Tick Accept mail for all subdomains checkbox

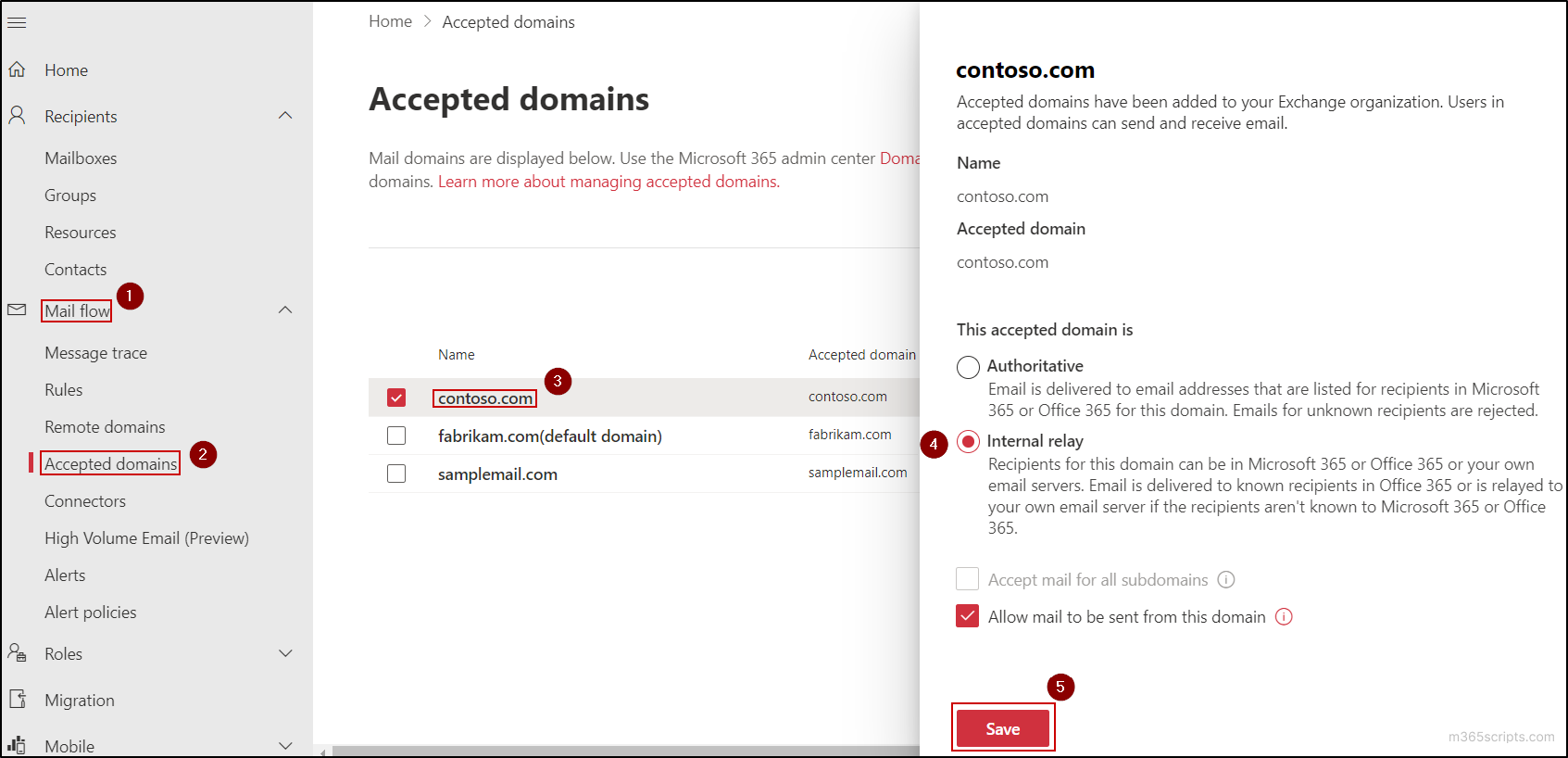(x=967, y=579)
